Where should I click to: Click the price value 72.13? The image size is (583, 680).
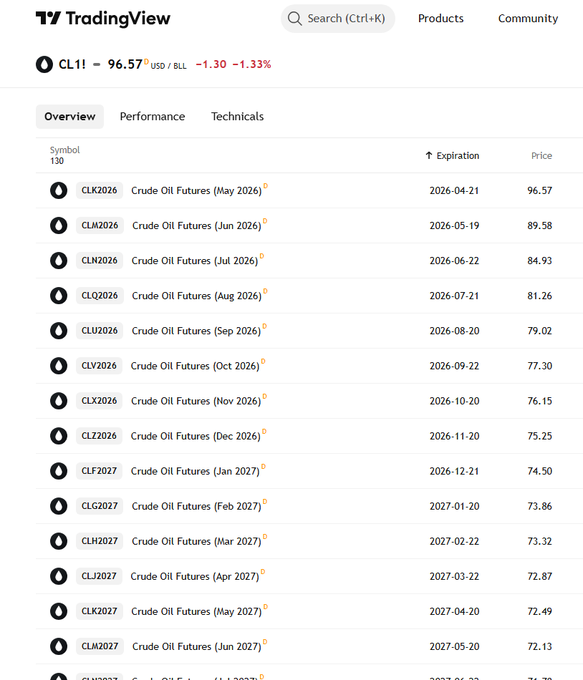click(540, 647)
